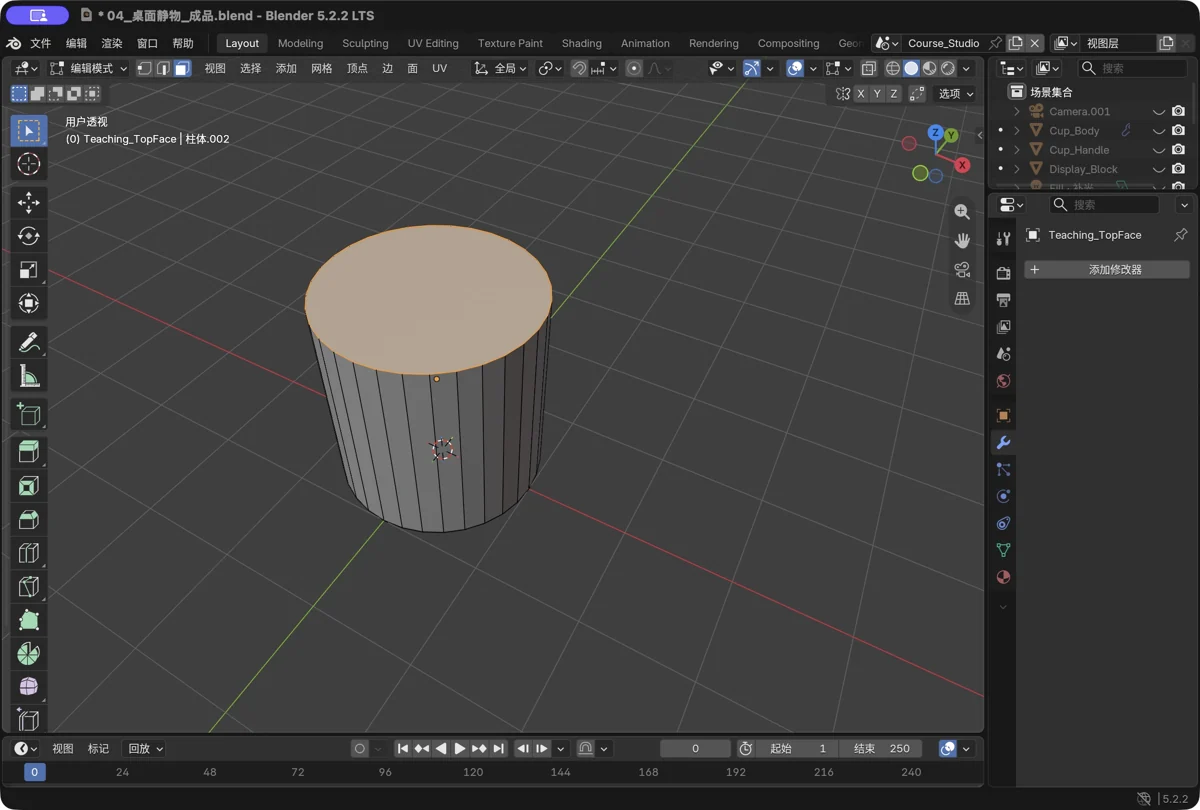The image size is (1200, 810).
Task: Select the Inset Faces tool
Action: pos(28,486)
